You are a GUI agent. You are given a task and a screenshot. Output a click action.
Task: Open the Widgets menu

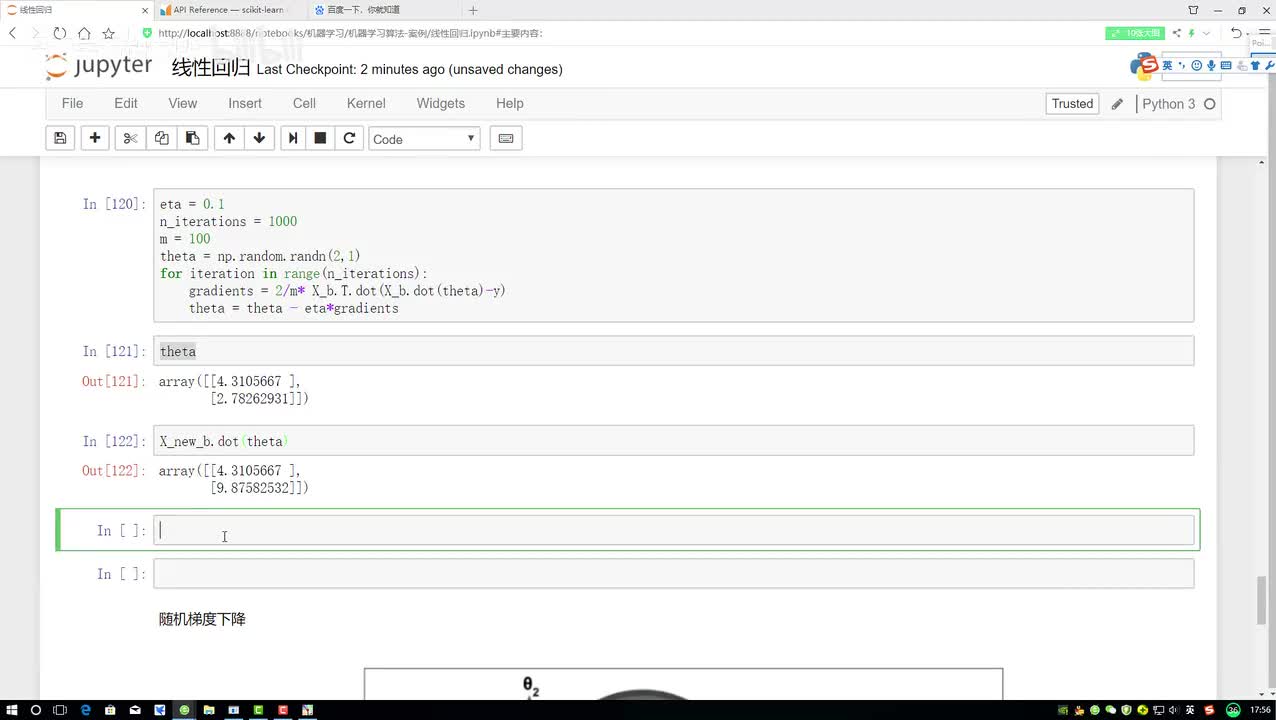pyautogui.click(x=440, y=103)
